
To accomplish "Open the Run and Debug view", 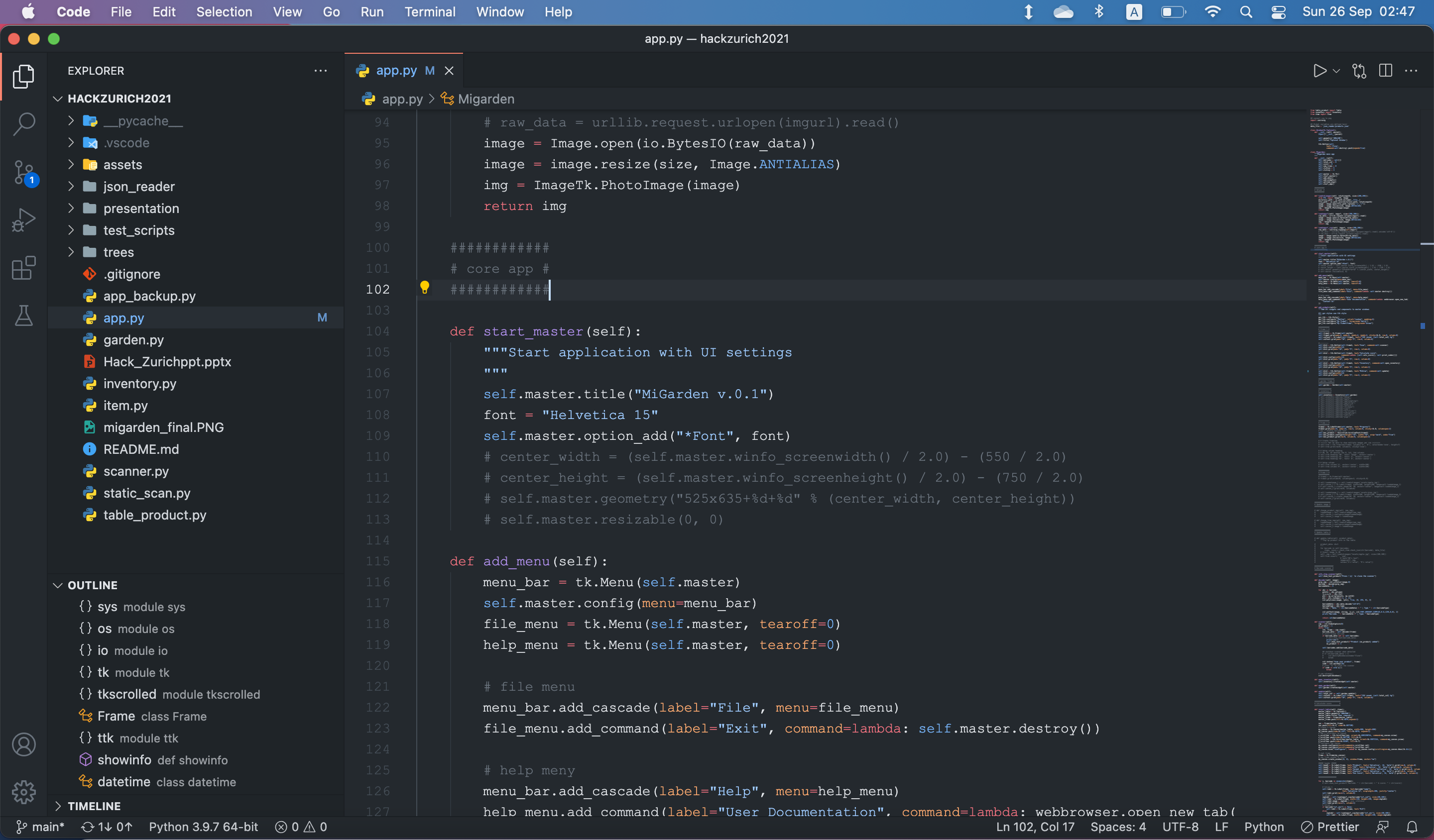I will click(24, 219).
